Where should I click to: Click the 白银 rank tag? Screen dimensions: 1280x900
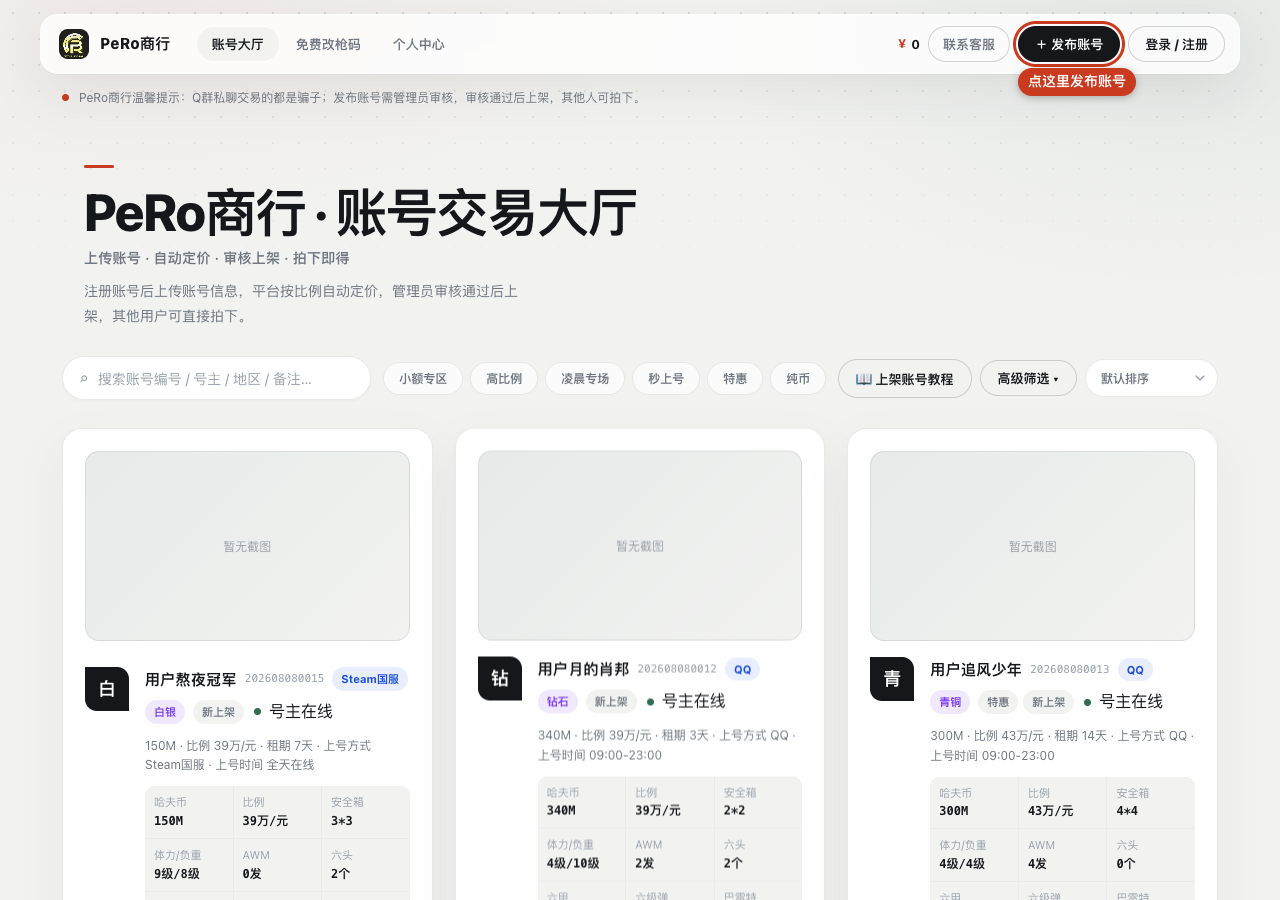point(165,712)
